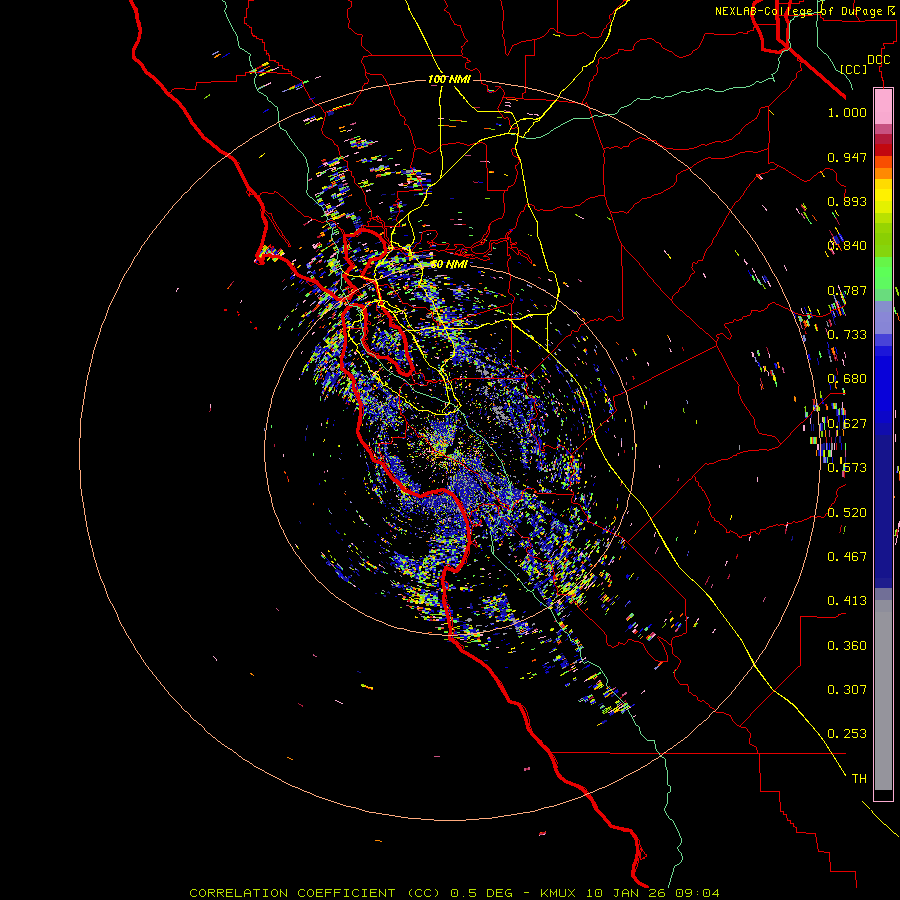This screenshot has height=900, width=900.
Task: Select the 0.253 color scale label
Action: point(847,734)
